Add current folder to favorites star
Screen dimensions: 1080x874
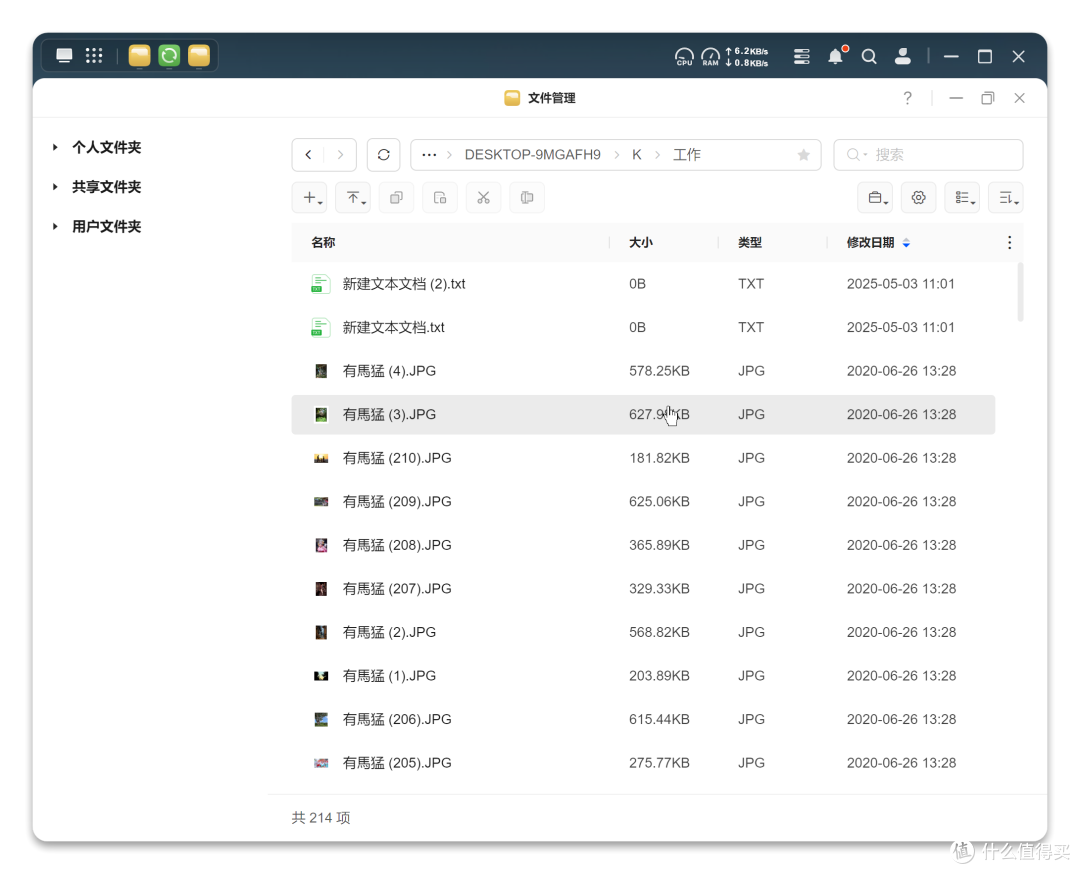pyautogui.click(x=803, y=155)
